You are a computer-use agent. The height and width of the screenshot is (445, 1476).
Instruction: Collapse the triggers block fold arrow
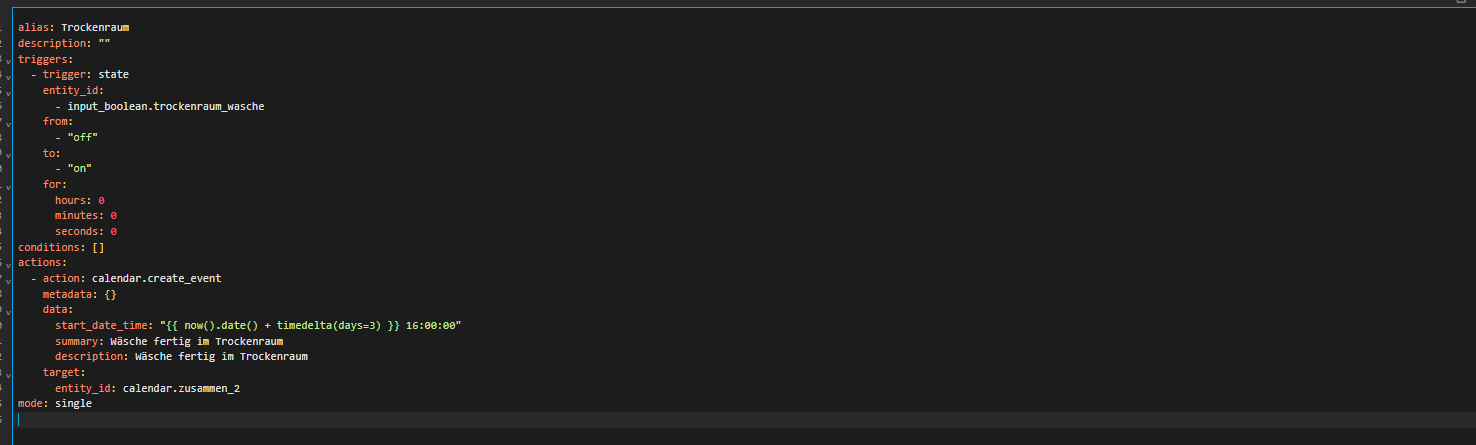click(x=8, y=59)
